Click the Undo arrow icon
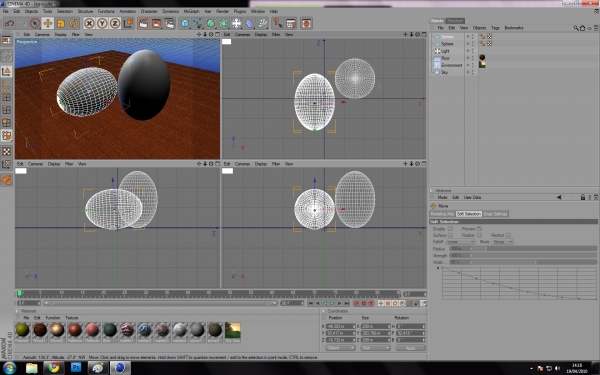 point(9,23)
